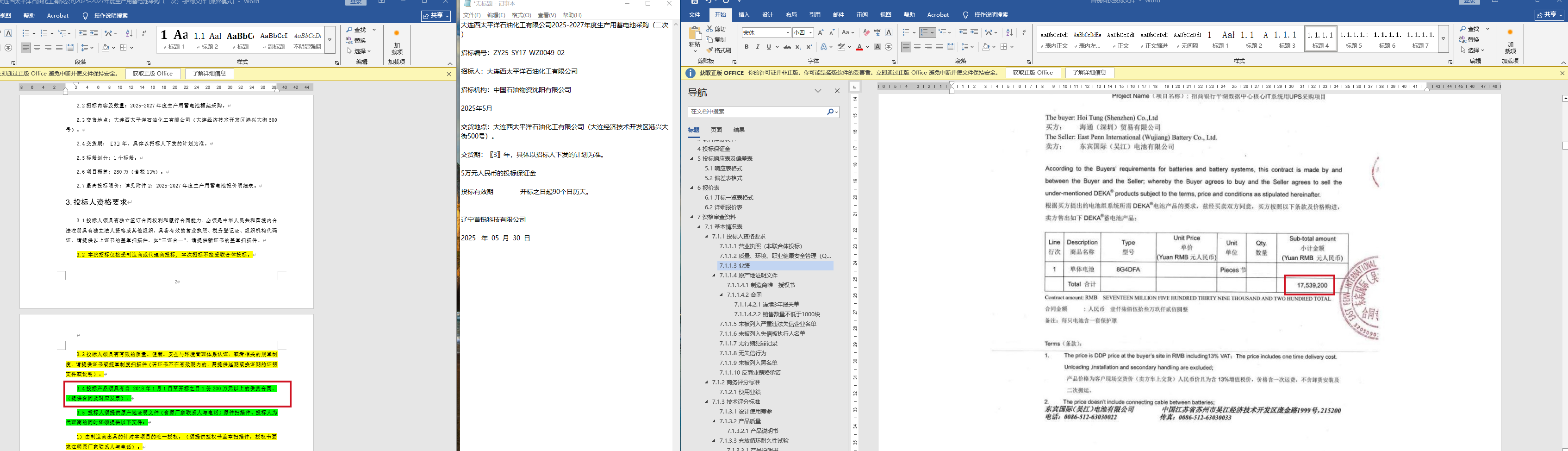Viewport: 1568px width, 451px height.
Task: Click Cut (剪切) in right Word window
Action: [716, 29]
